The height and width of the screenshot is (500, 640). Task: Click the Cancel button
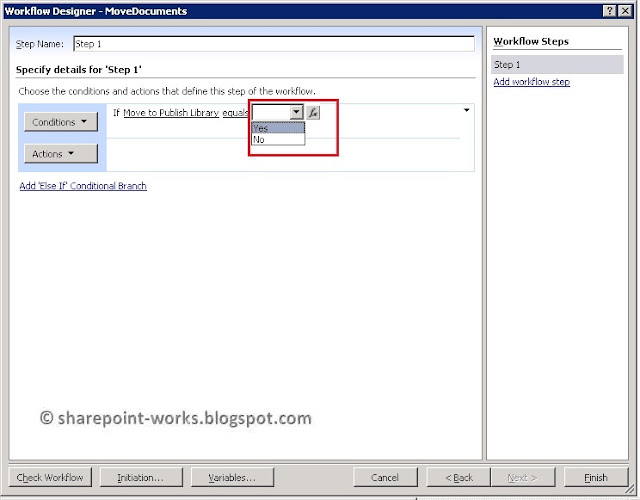click(x=385, y=477)
